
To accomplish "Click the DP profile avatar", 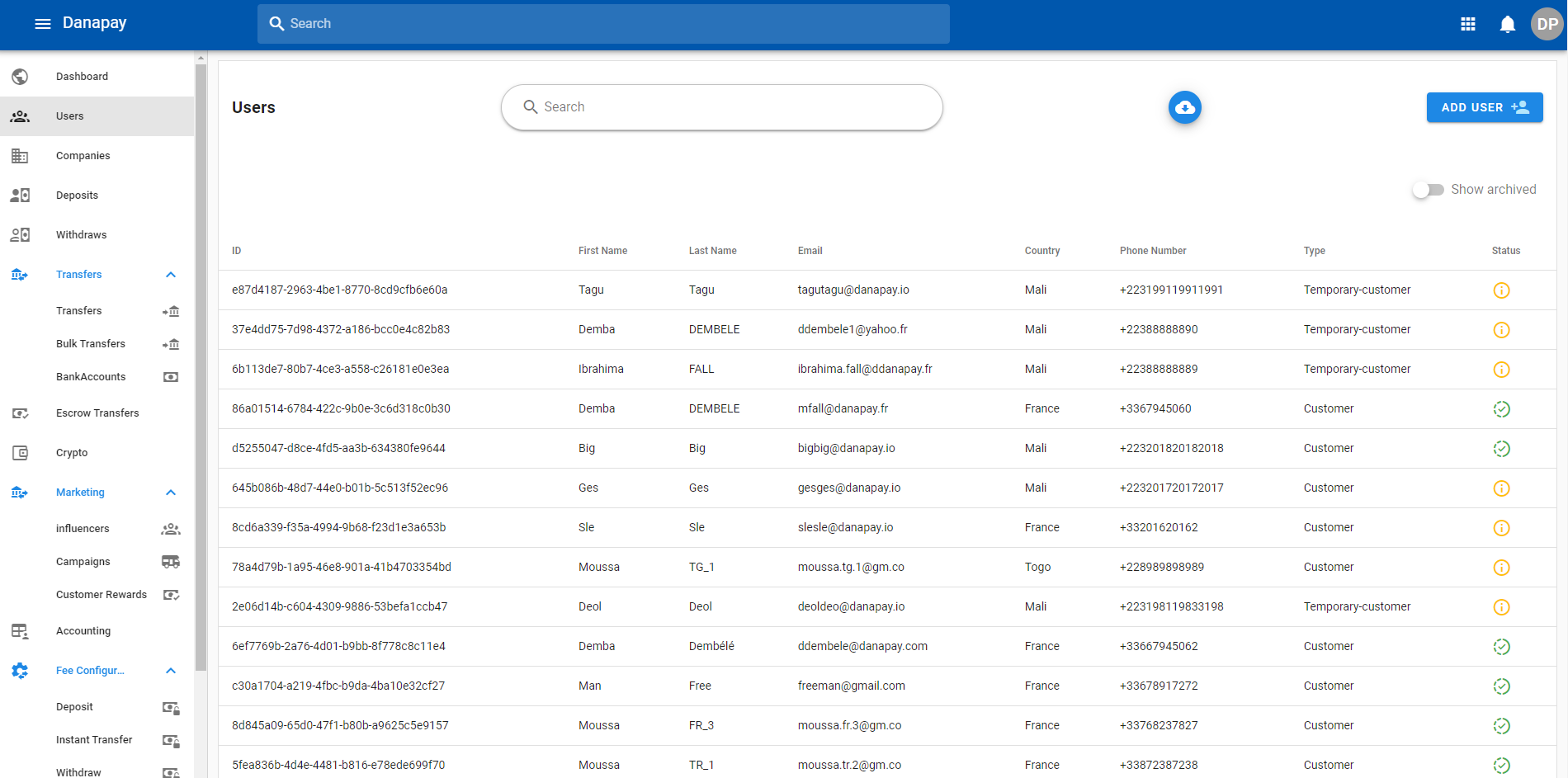I will [x=1547, y=24].
